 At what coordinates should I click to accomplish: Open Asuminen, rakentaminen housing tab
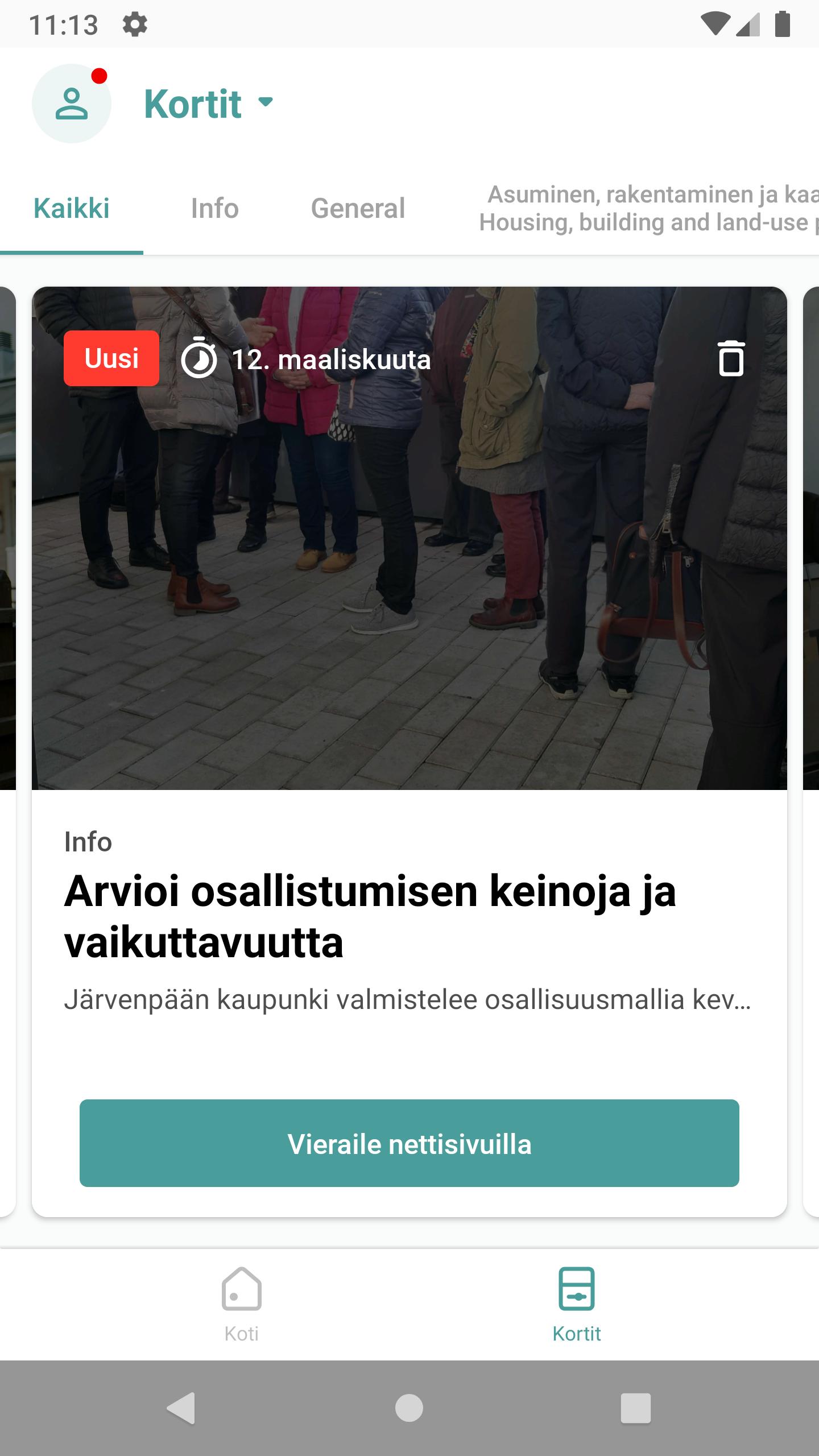coord(648,208)
